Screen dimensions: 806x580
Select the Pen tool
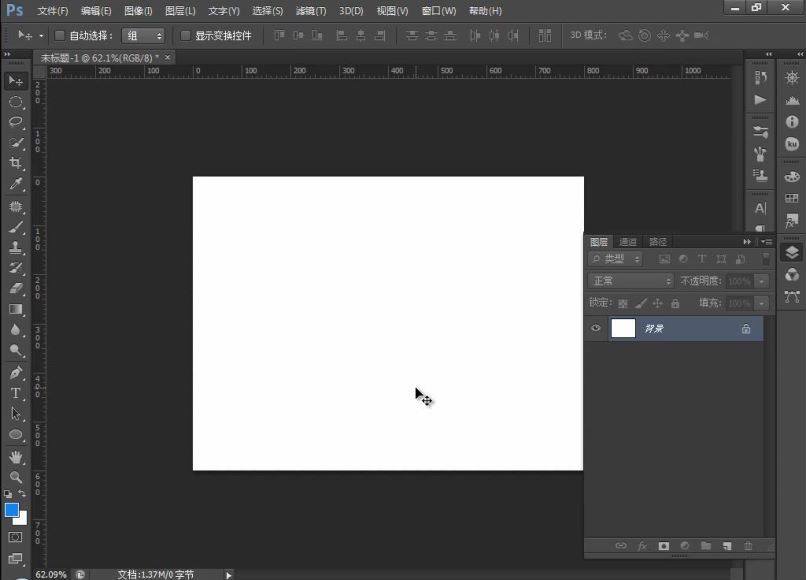coord(15,372)
